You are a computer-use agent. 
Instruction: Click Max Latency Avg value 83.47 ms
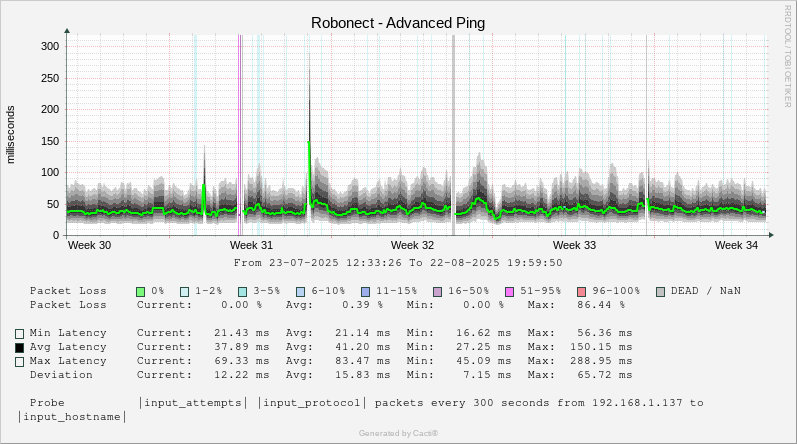coord(362,361)
